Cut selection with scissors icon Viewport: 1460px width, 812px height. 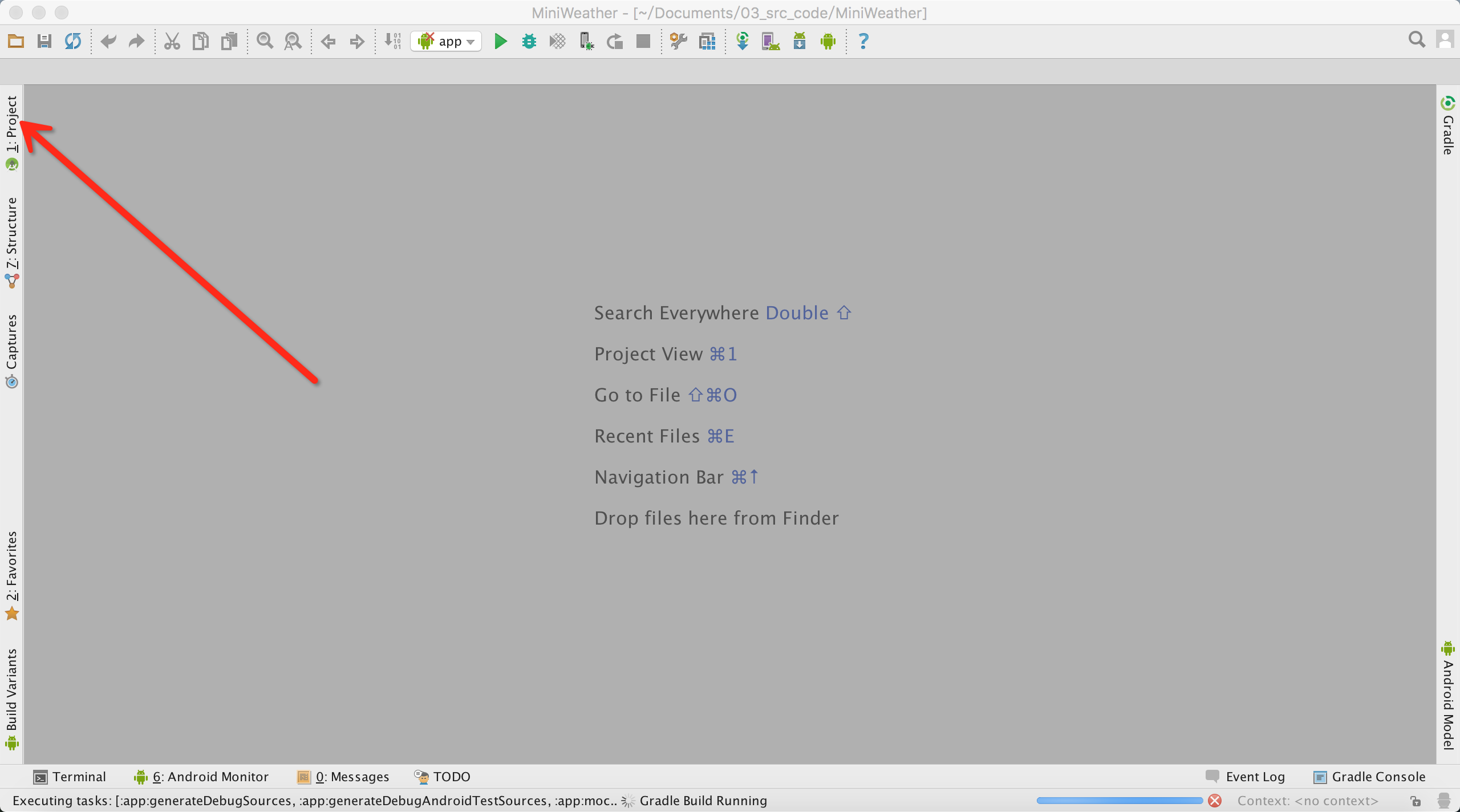click(x=172, y=41)
